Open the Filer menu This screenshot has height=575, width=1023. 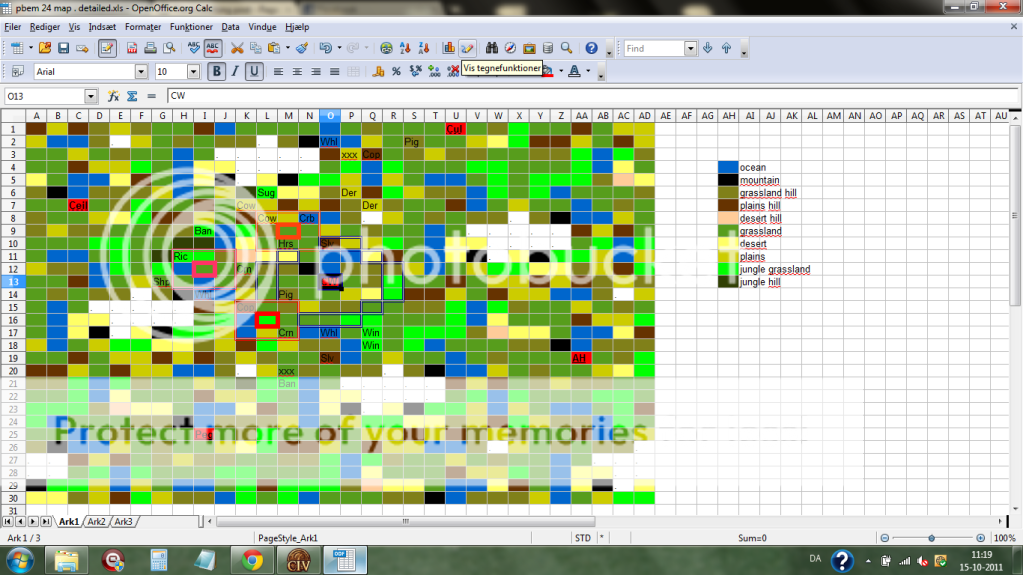click(12, 27)
